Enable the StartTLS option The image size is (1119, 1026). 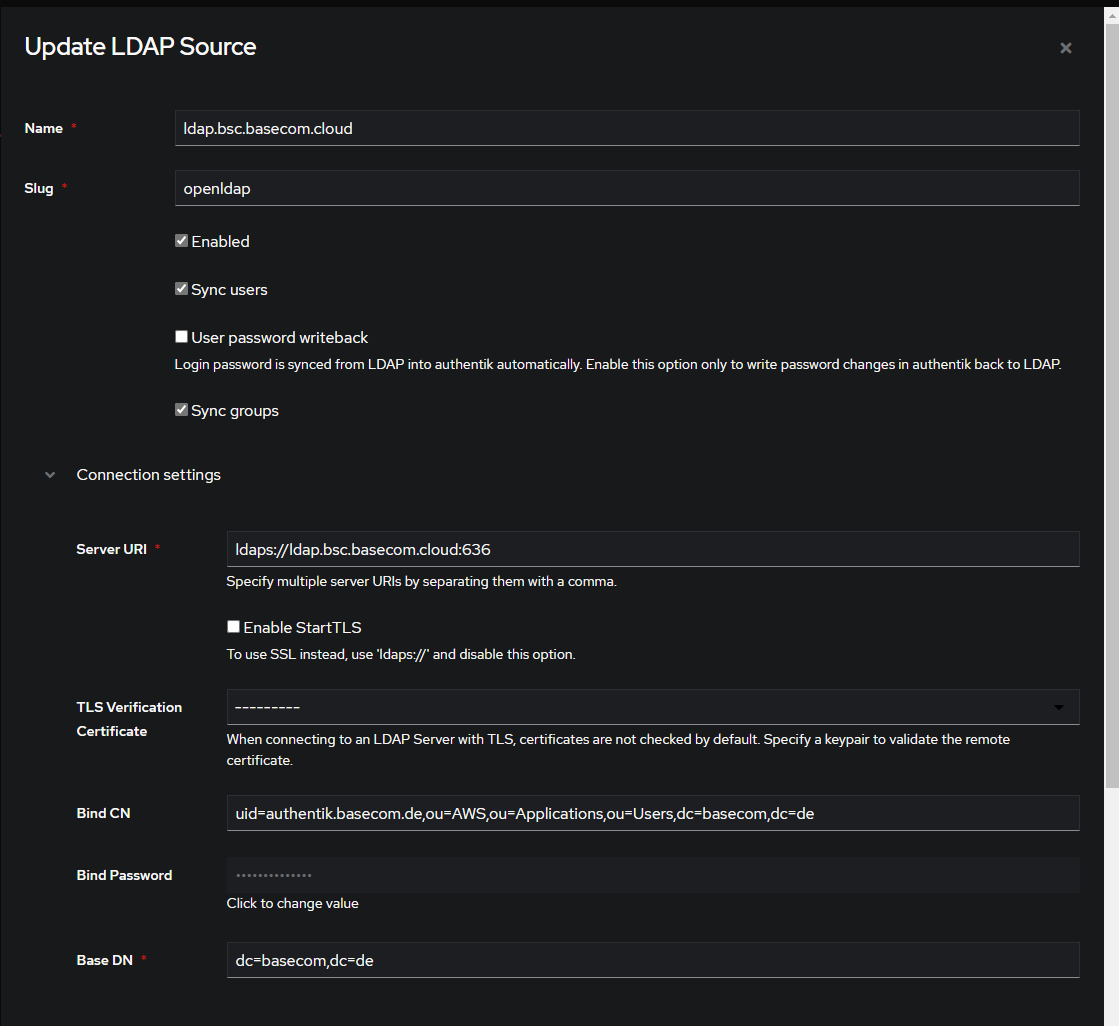[233, 626]
